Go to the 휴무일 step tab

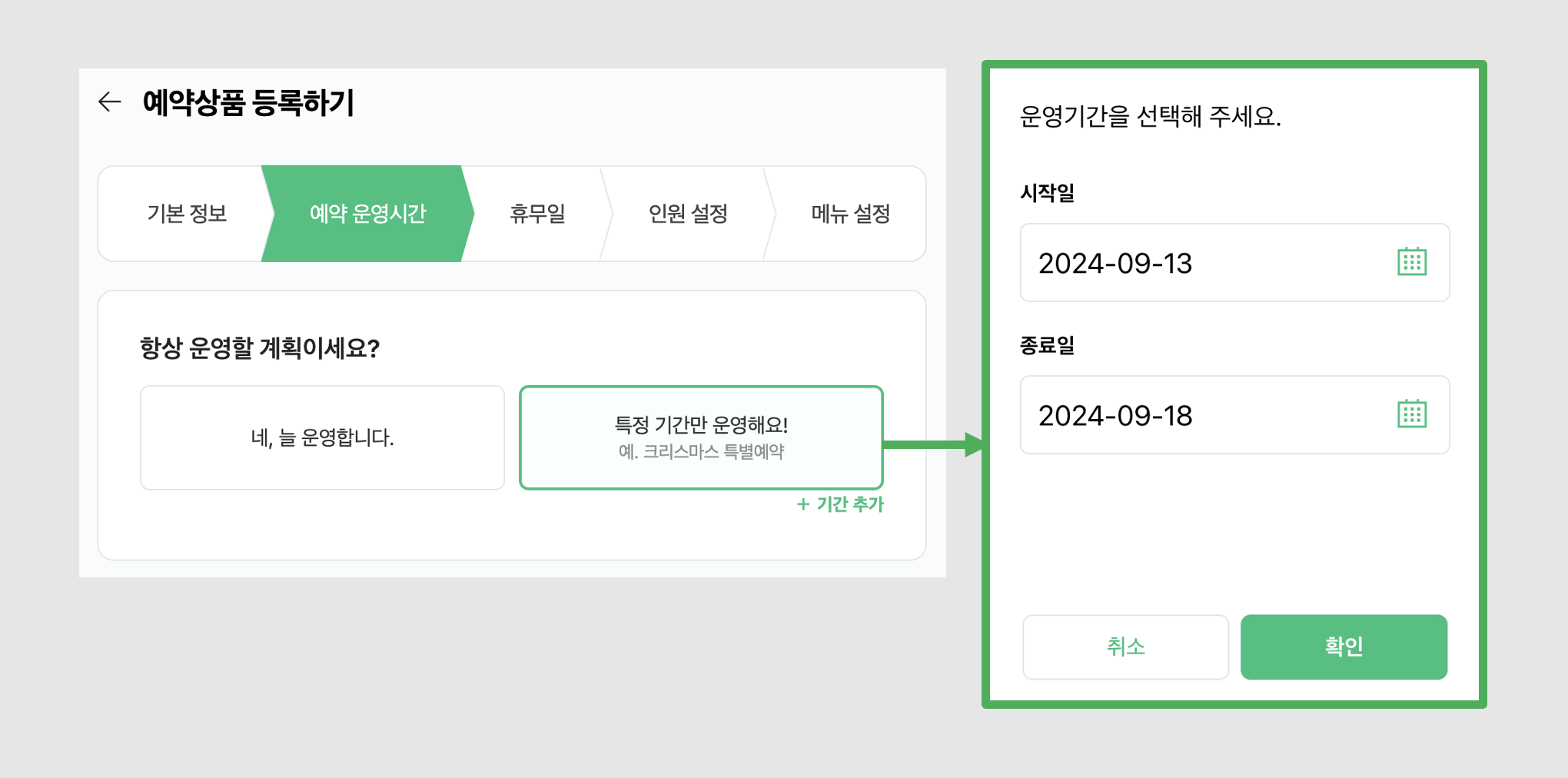pyautogui.click(x=537, y=214)
